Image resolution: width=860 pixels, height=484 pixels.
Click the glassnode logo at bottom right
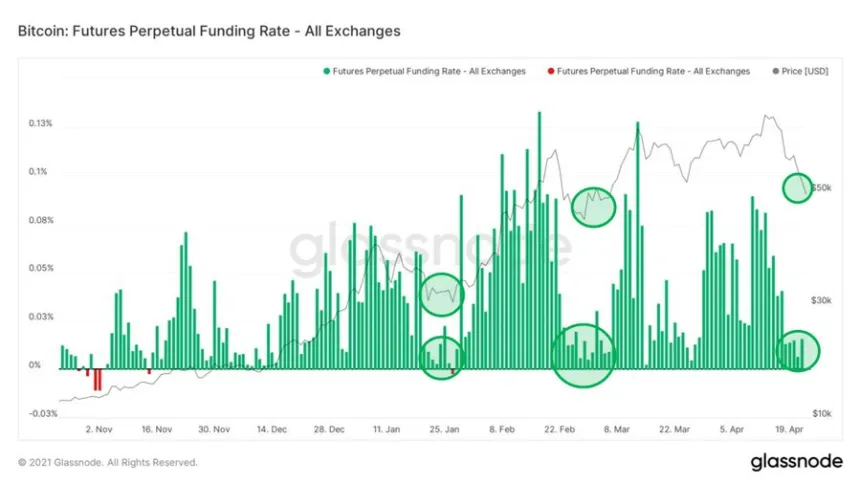click(795, 462)
